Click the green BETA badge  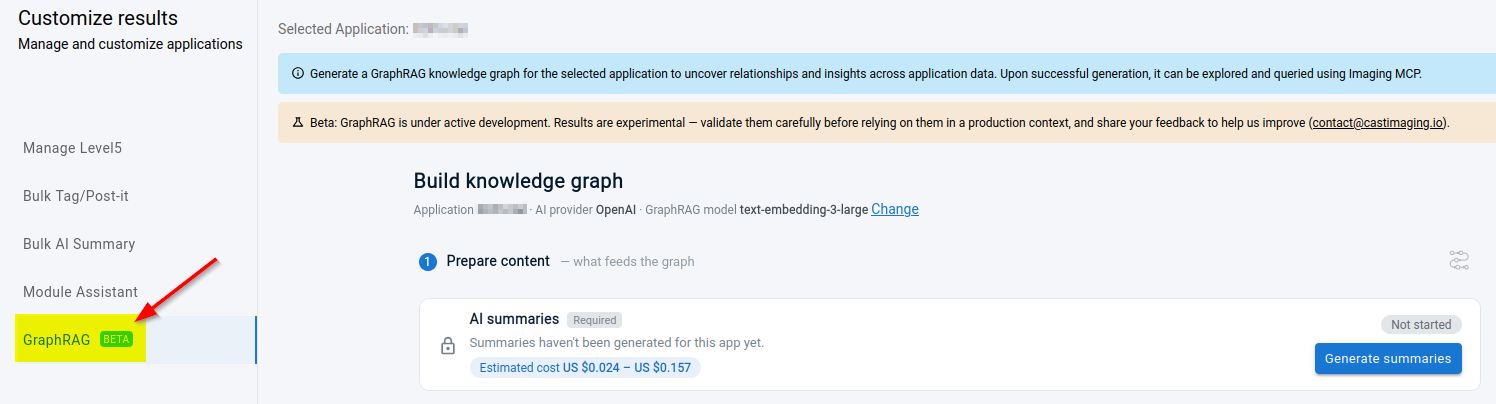(116, 340)
